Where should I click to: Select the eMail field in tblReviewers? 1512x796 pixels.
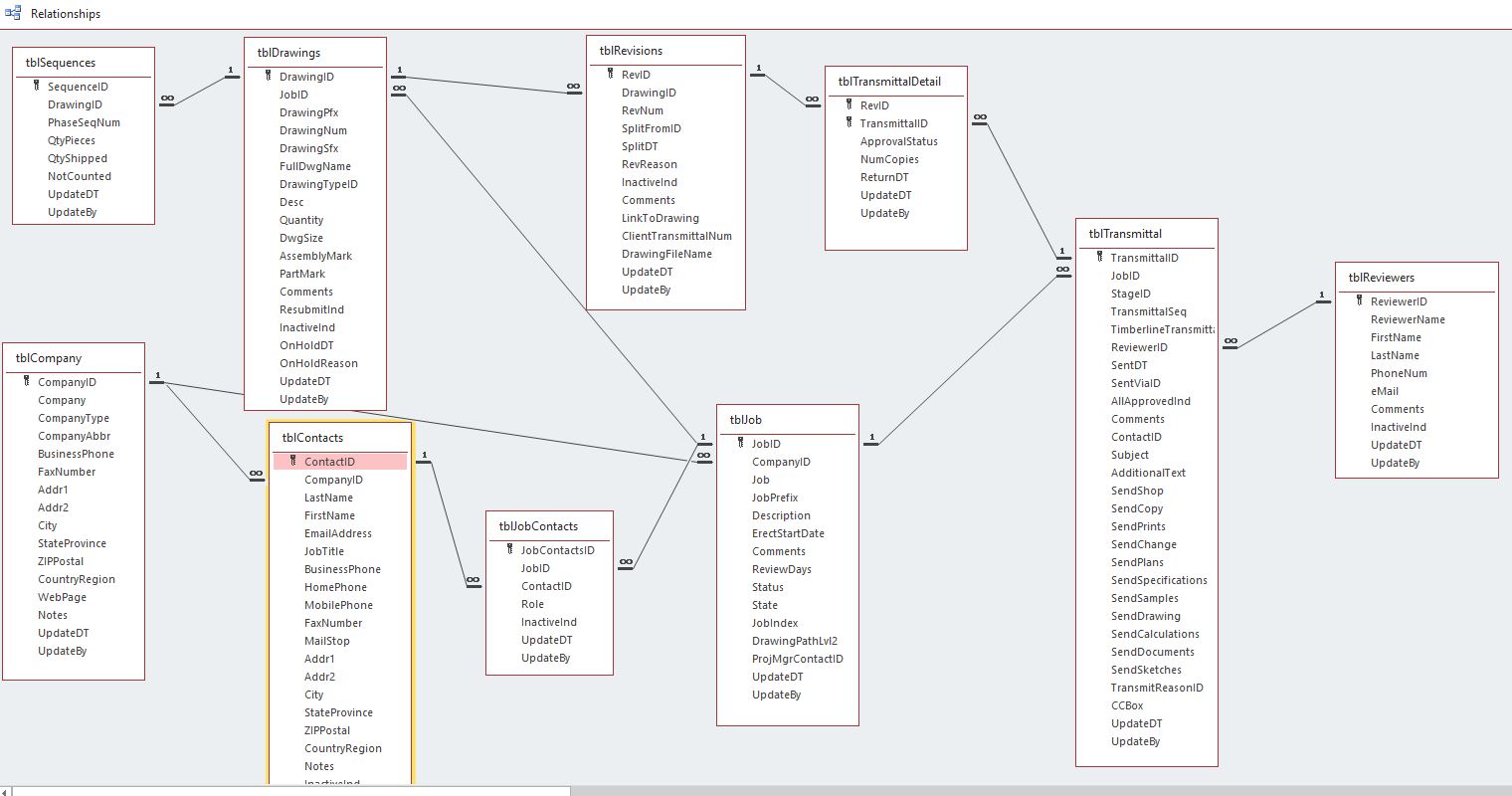tap(1385, 391)
